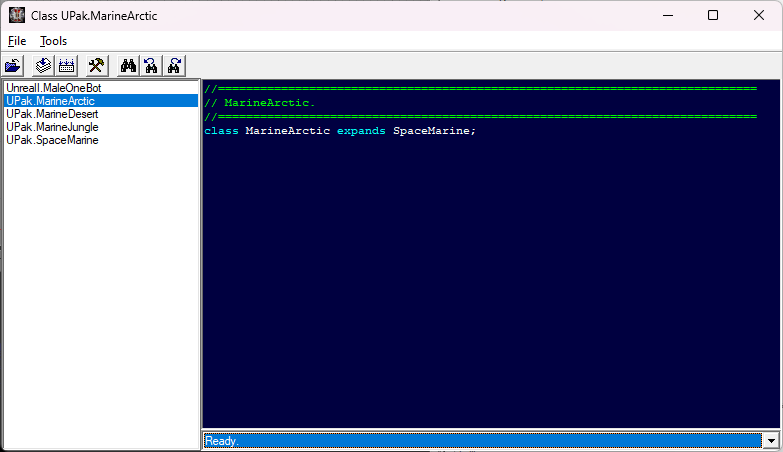The height and width of the screenshot is (452, 783).
Task: Click the open folder toolbar icon
Action: pyautogui.click(x=13, y=65)
